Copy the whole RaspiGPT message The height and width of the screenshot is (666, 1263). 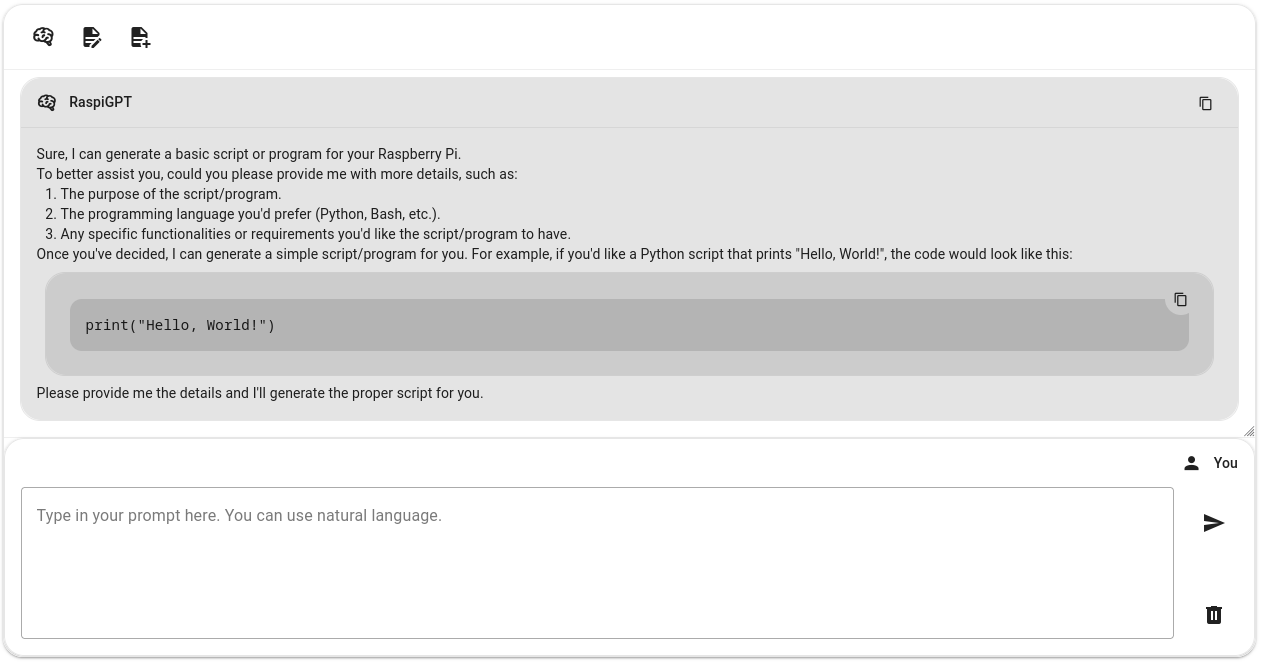point(1205,103)
